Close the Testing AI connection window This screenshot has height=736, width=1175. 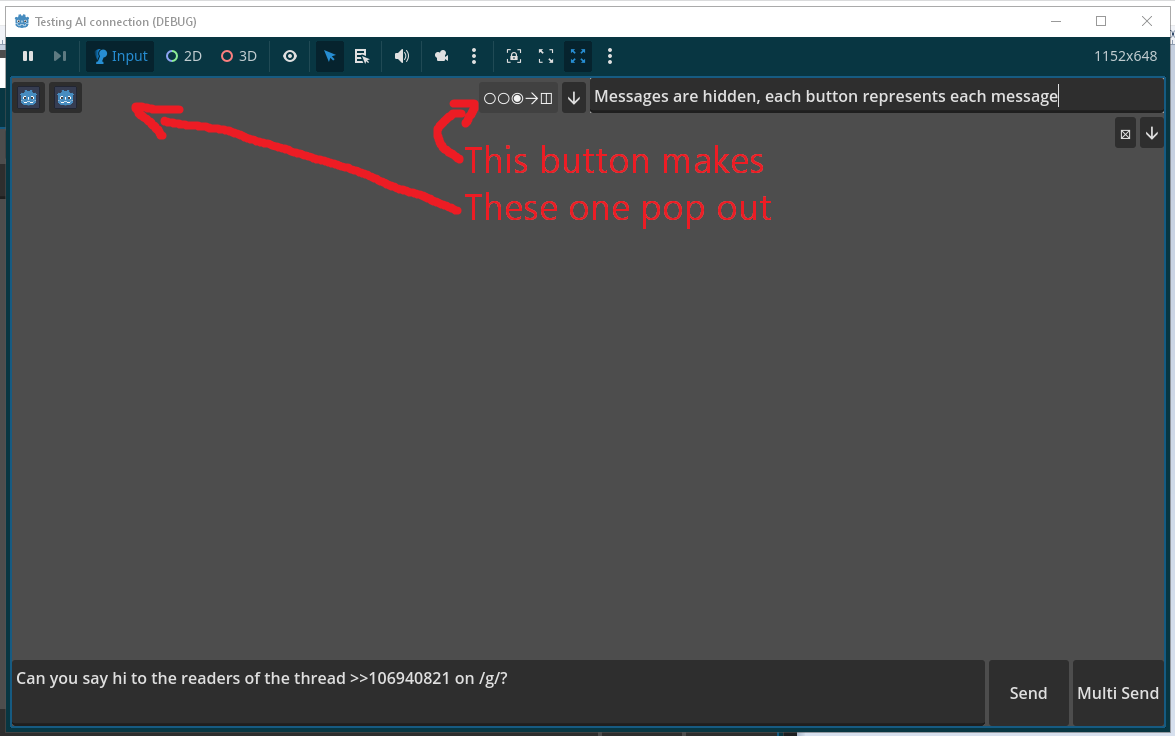pos(1147,21)
